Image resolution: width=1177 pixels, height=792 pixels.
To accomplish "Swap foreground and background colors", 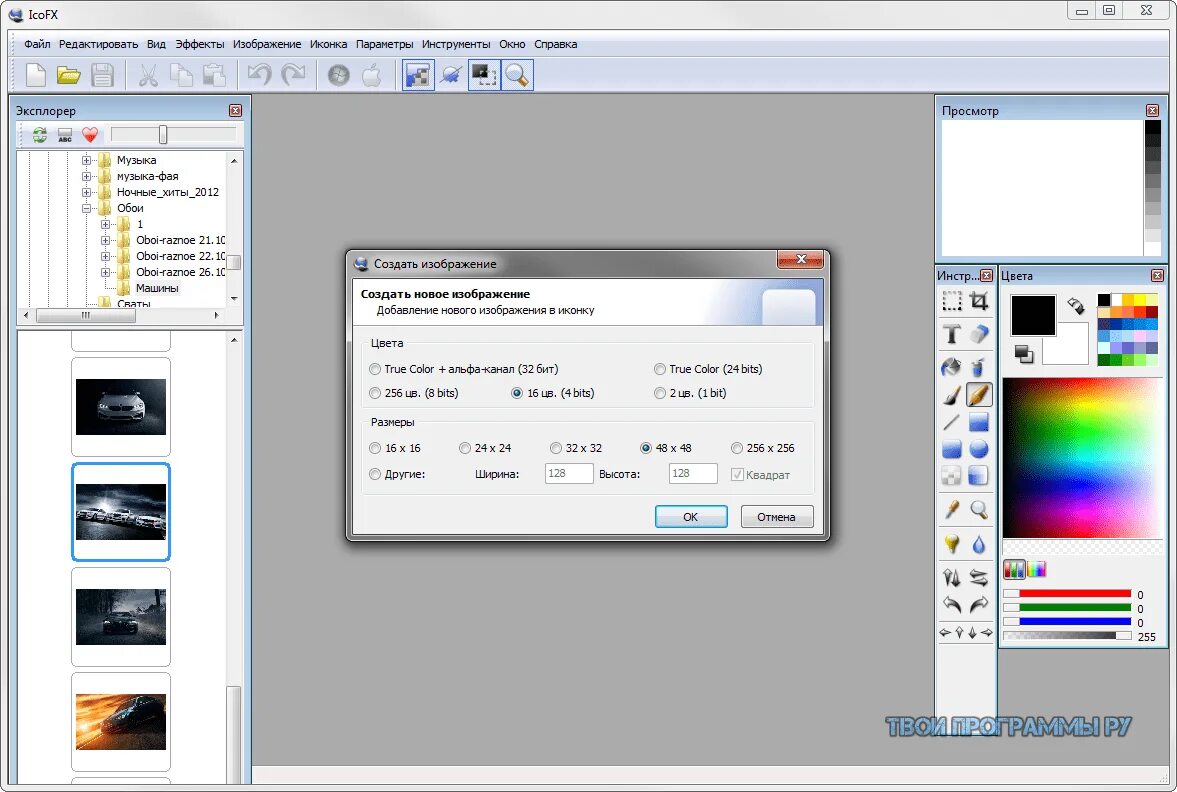I will [1076, 306].
